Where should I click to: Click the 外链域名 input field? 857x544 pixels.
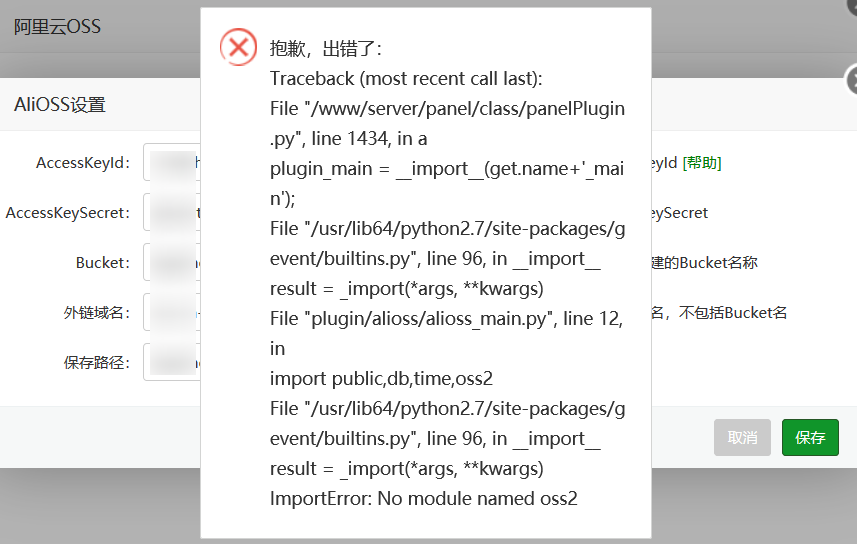point(172,312)
